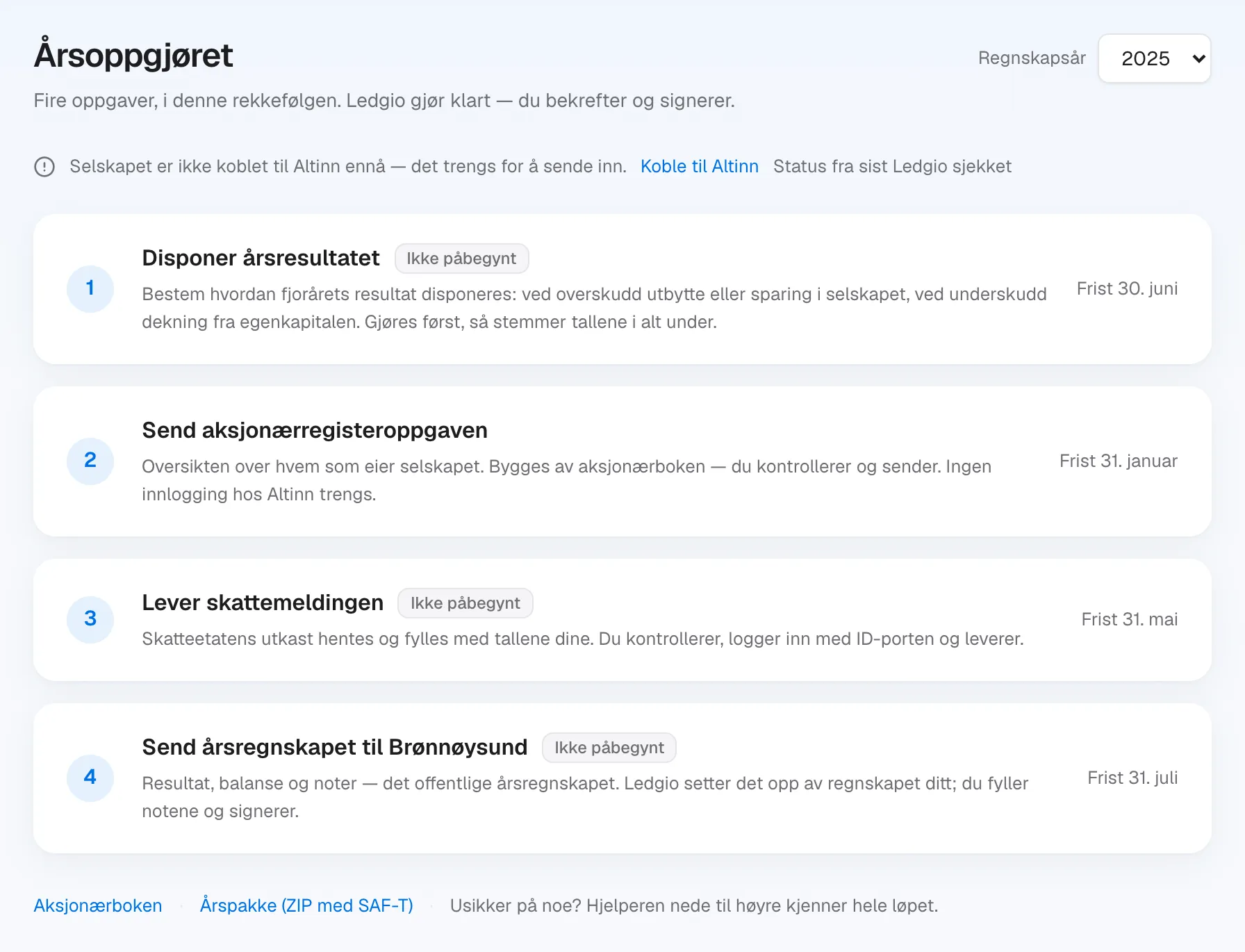This screenshot has width=1245, height=952.
Task: Click the Selskapet er ikke koblet til Altinn notice
Action: [348, 167]
